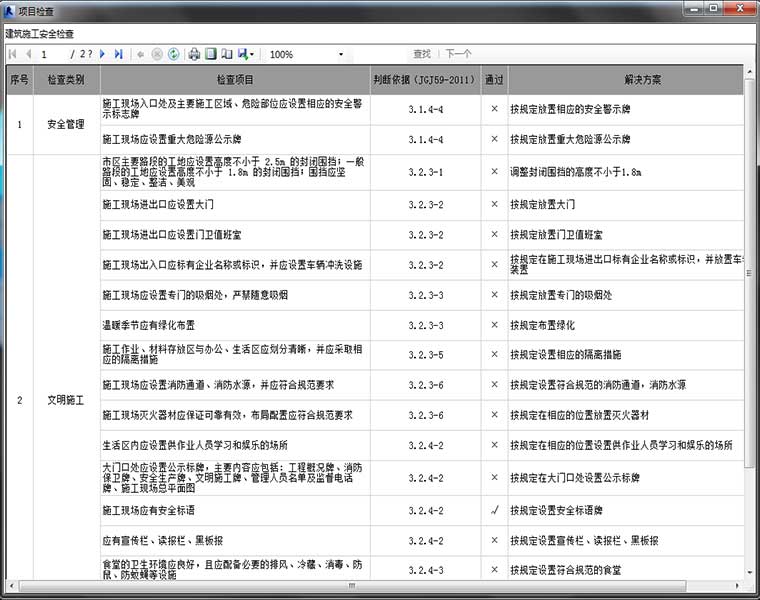Click the horizontal scrollbar left arrow
This screenshot has height=600, width=760.
[11, 586]
